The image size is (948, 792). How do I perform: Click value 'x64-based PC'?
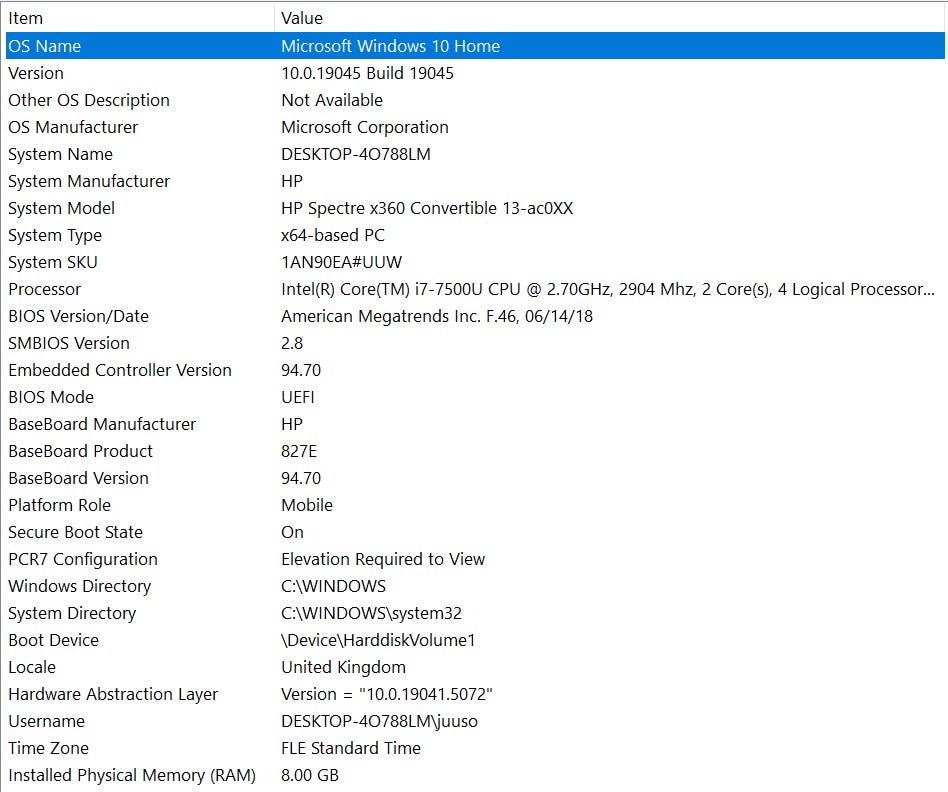click(333, 235)
